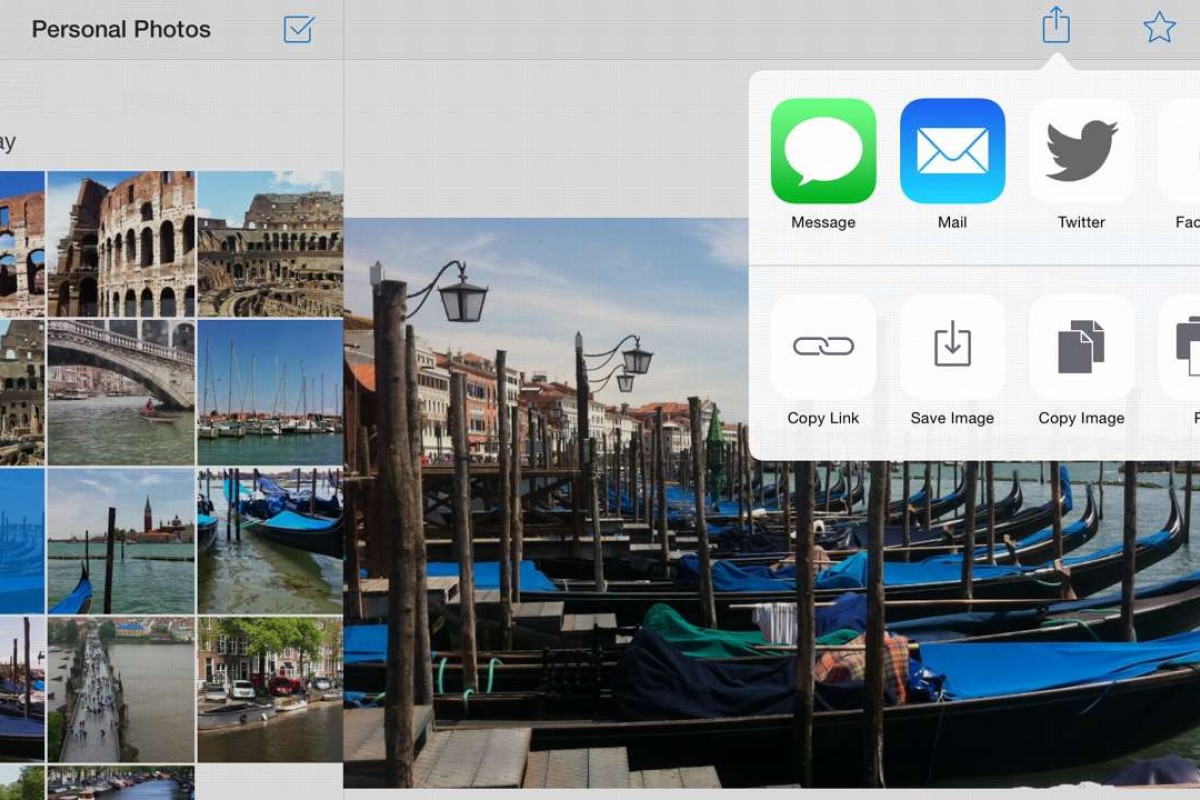
Task: Share the photo to Facebook
Action: 1185,151
